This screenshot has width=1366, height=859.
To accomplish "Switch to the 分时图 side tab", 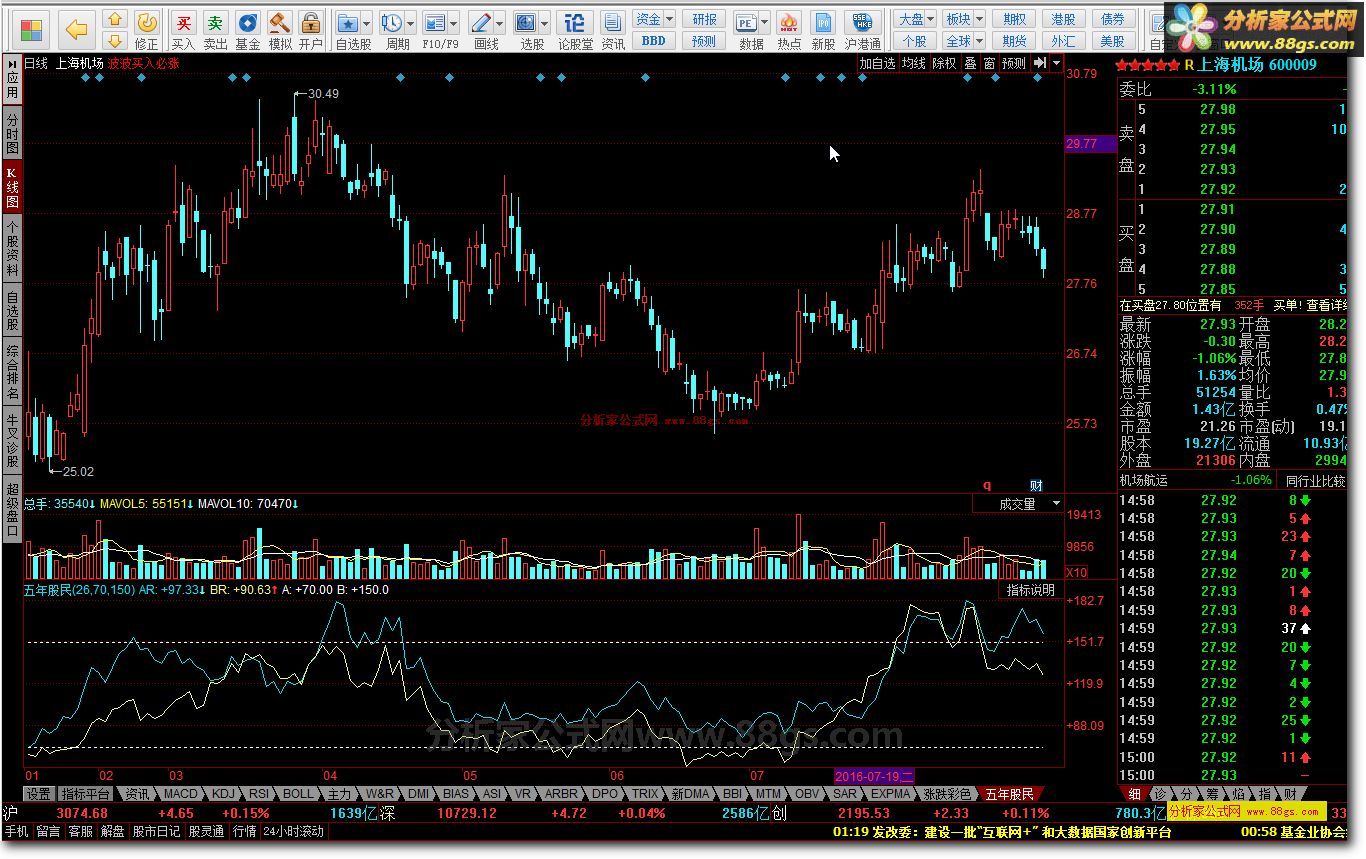I will 12,133.
